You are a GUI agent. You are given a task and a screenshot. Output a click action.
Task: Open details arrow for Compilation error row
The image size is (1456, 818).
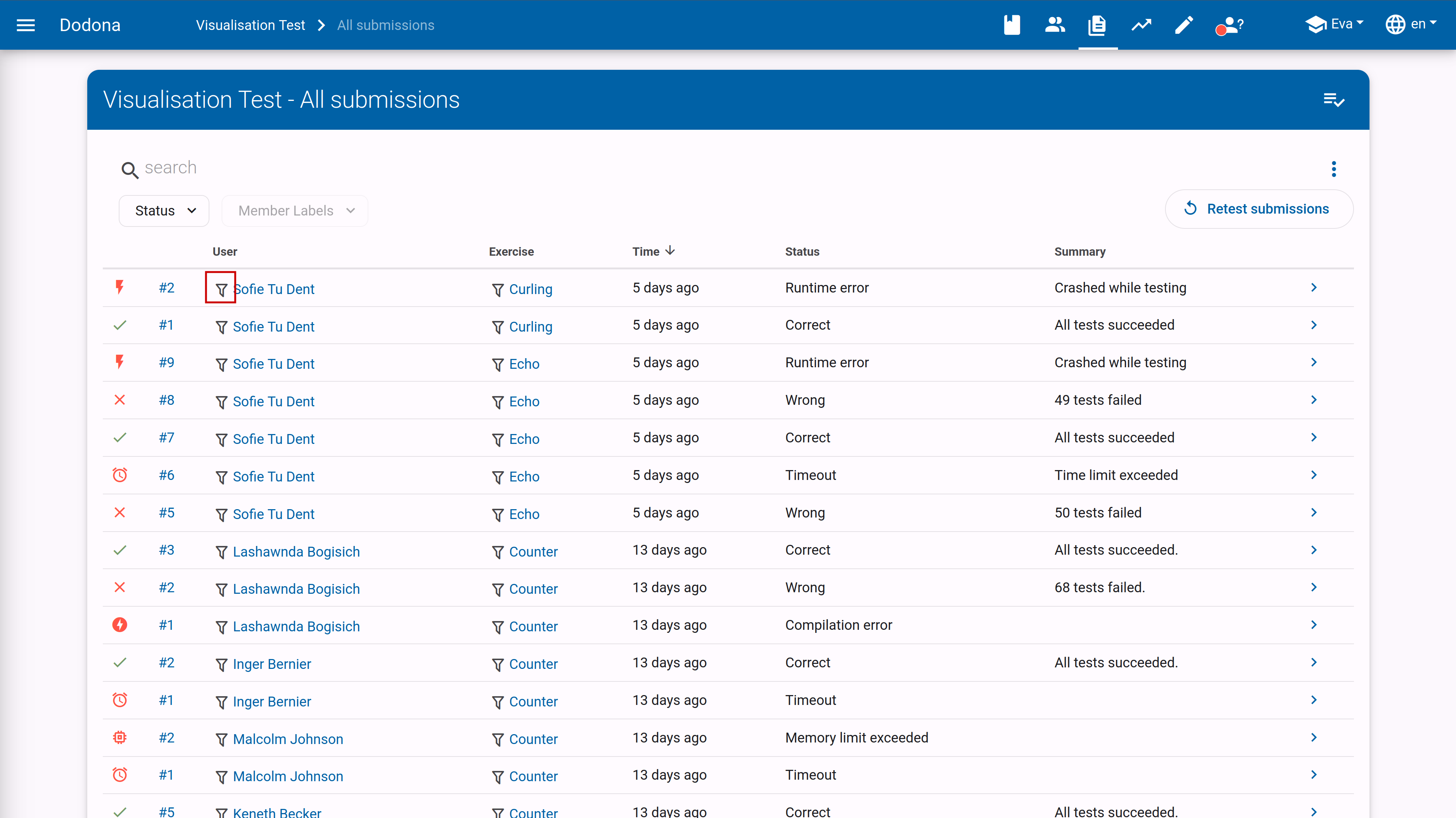(1314, 625)
